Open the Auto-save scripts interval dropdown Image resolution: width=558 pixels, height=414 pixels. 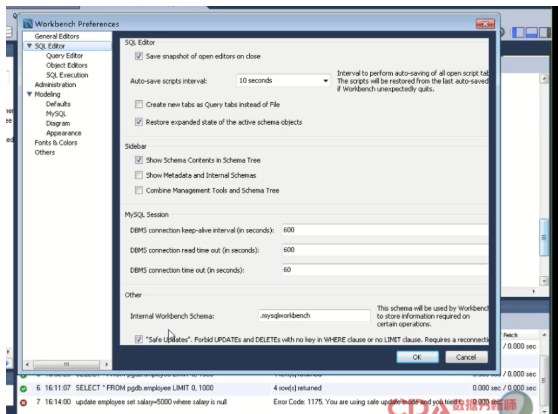[x=283, y=80]
